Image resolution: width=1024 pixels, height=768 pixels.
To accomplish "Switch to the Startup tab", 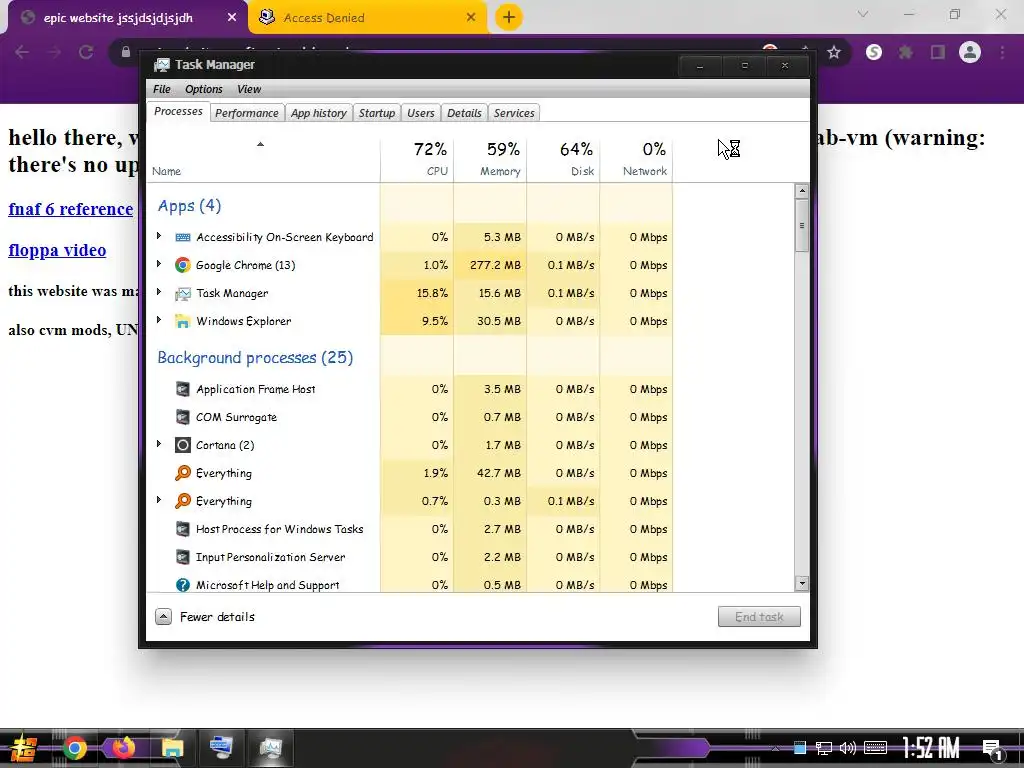I will pyautogui.click(x=377, y=113).
